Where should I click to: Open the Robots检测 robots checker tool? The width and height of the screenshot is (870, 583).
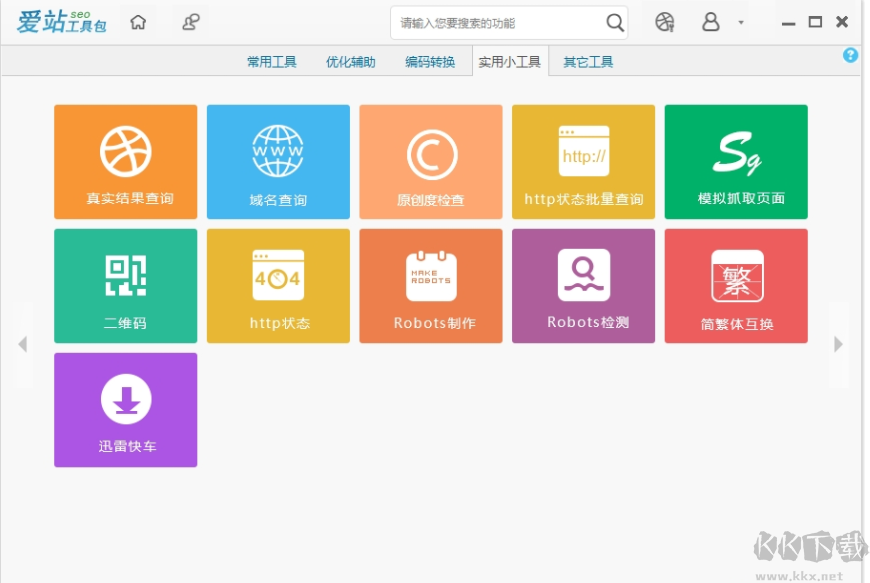[x=584, y=285]
